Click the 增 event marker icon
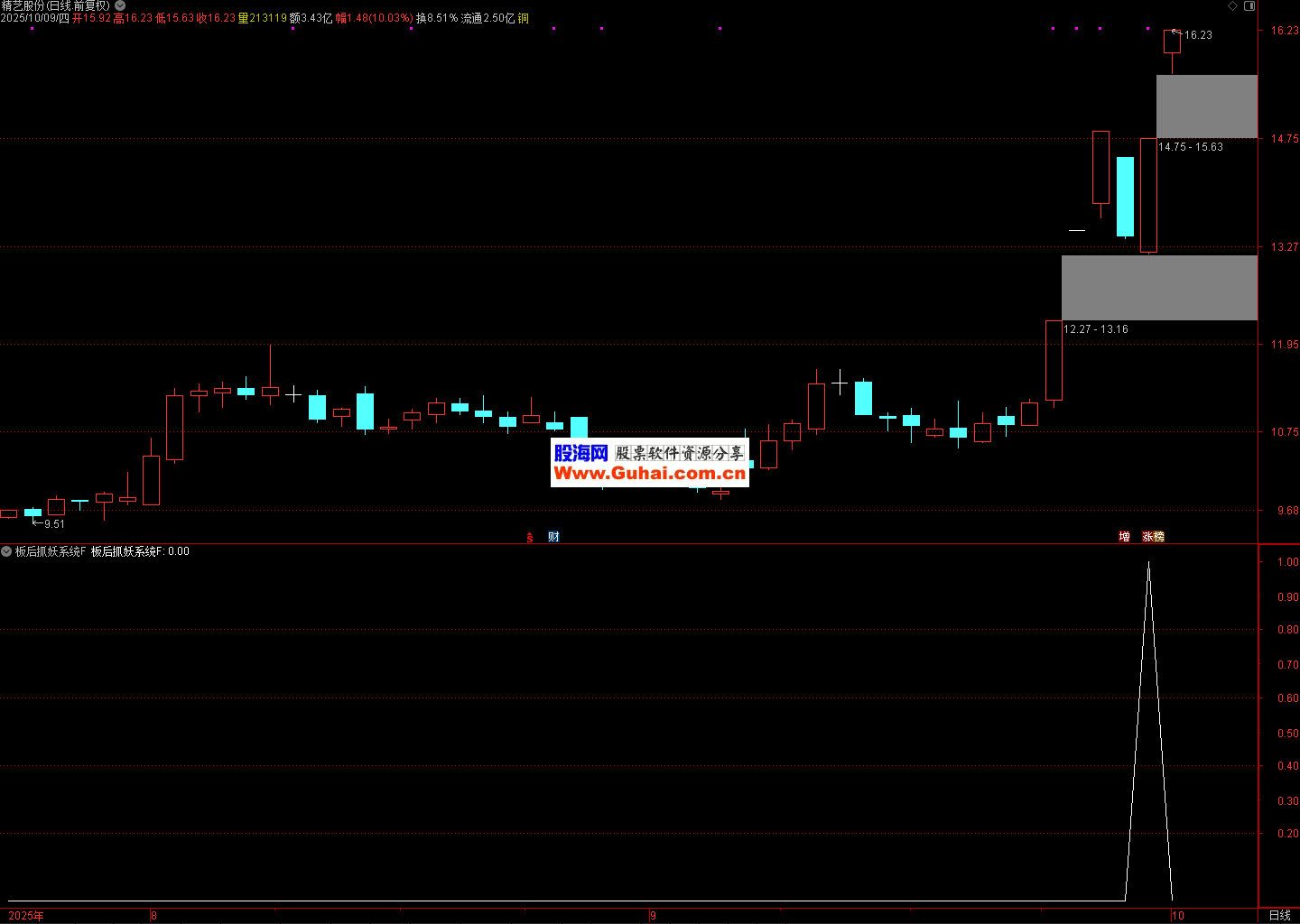Screen dimensions: 1300x924 pos(1124,537)
